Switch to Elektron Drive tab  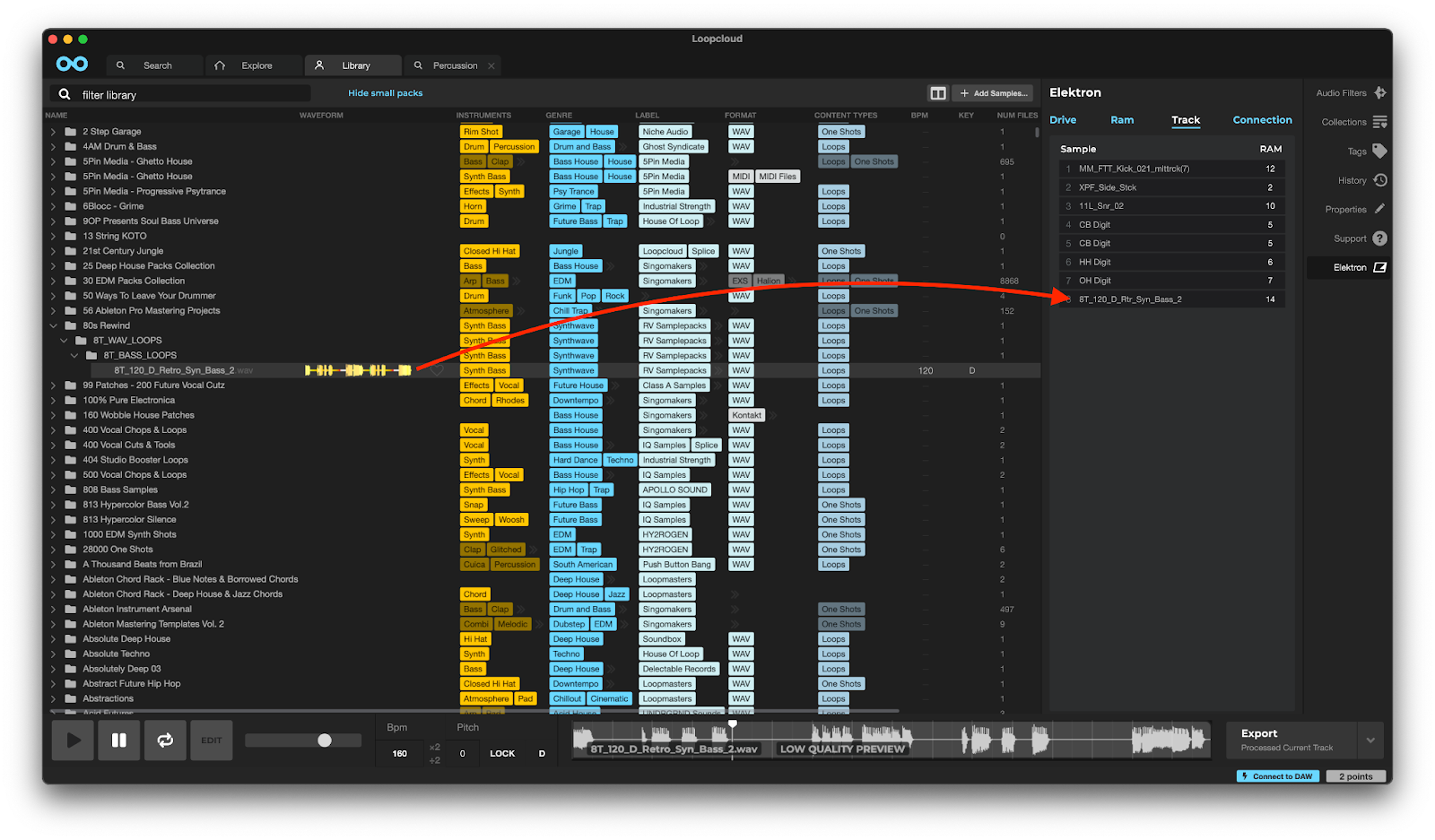(1063, 120)
